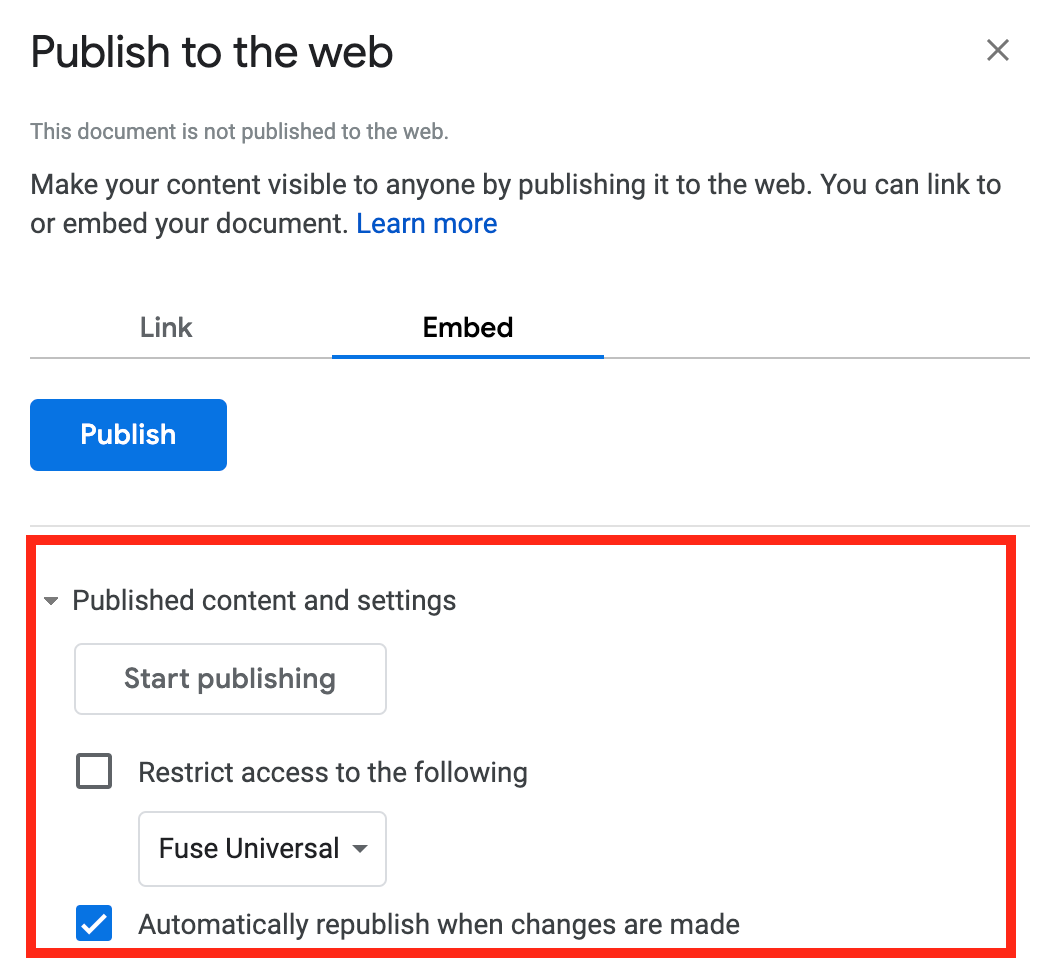Click 'Automatically republish when changes are made' text

(438, 924)
